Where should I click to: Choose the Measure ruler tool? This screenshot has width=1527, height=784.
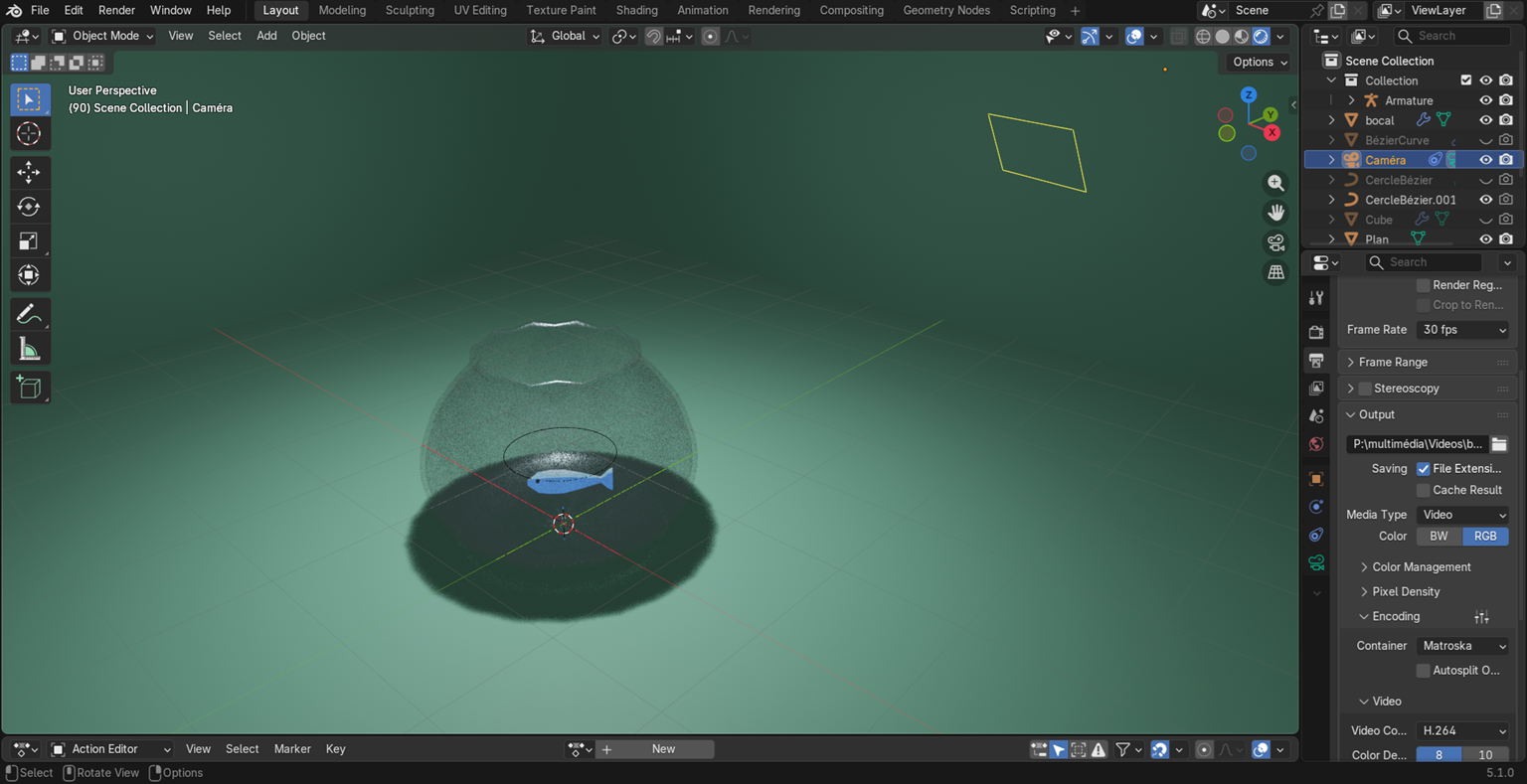(28, 349)
